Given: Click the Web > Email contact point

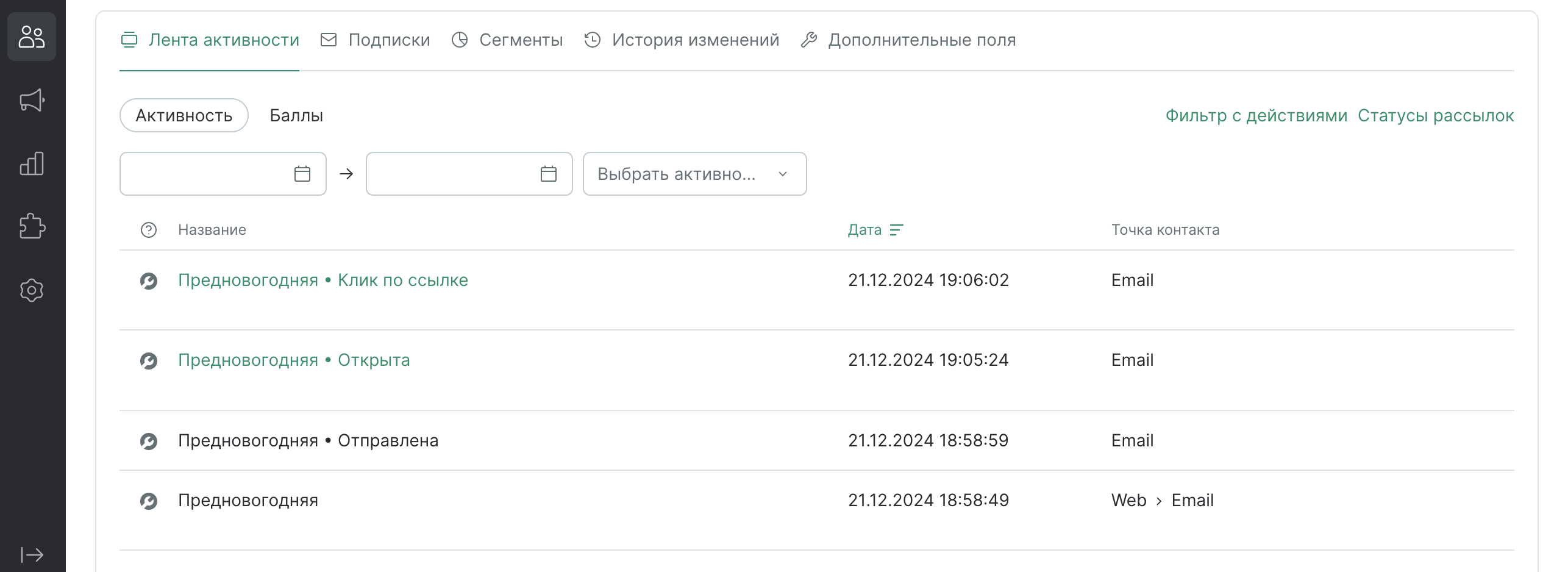Looking at the screenshot, I should tap(1162, 500).
